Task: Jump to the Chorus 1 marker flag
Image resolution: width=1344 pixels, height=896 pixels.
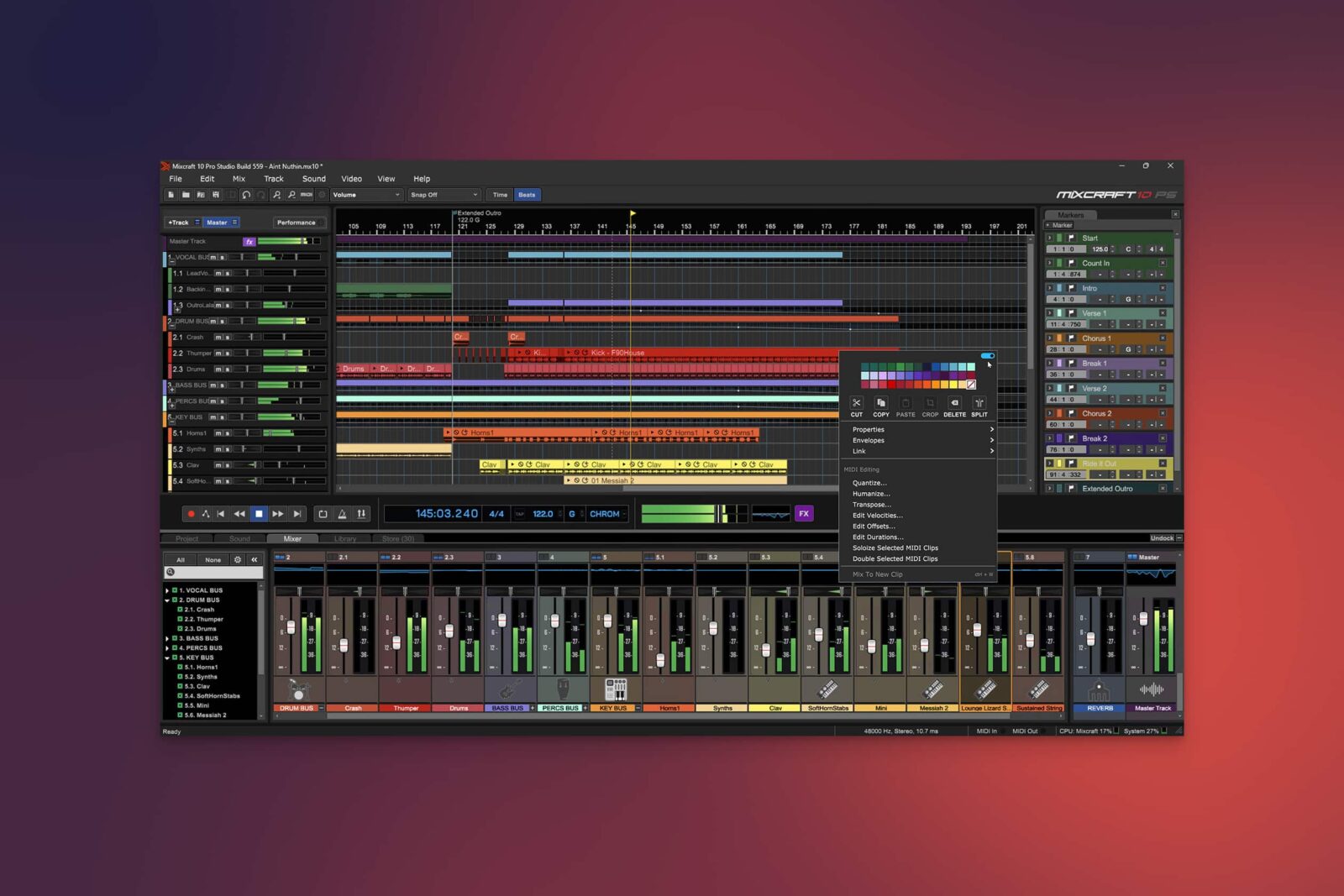Action: point(1071,338)
